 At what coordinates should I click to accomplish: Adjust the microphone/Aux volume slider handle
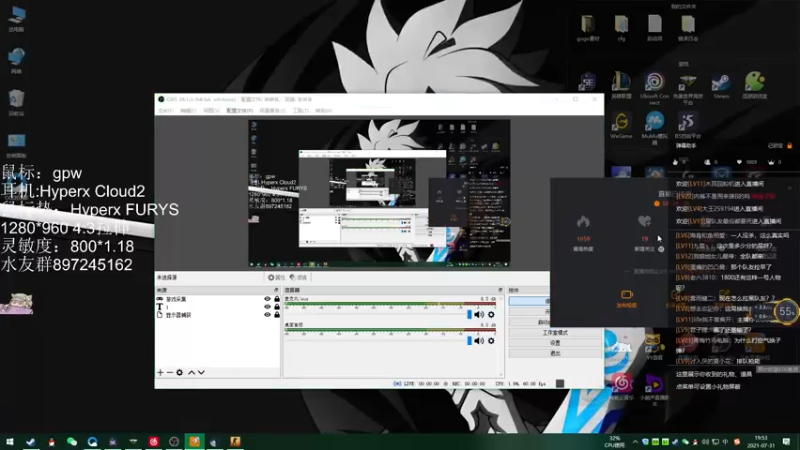(469, 314)
